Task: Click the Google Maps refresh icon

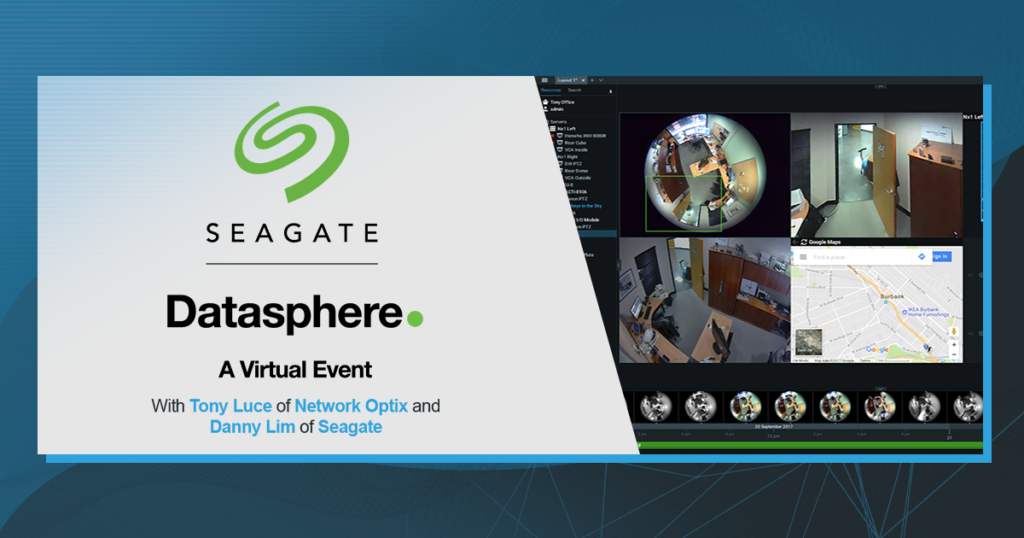Action: 804,242
